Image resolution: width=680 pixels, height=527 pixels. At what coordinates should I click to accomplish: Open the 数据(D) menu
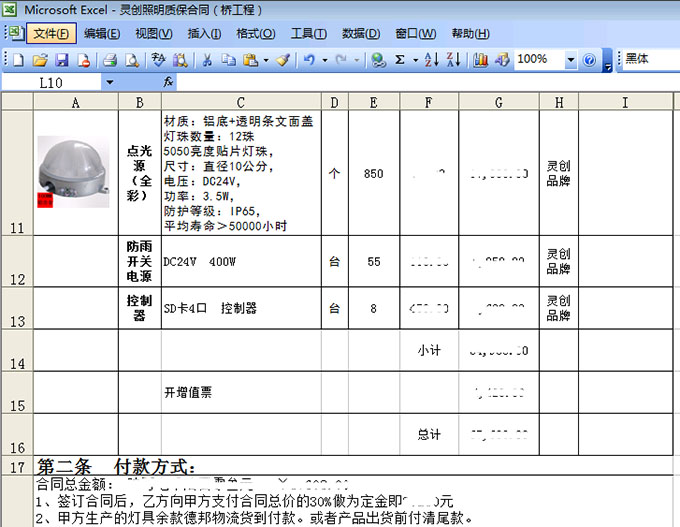click(x=360, y=34)
